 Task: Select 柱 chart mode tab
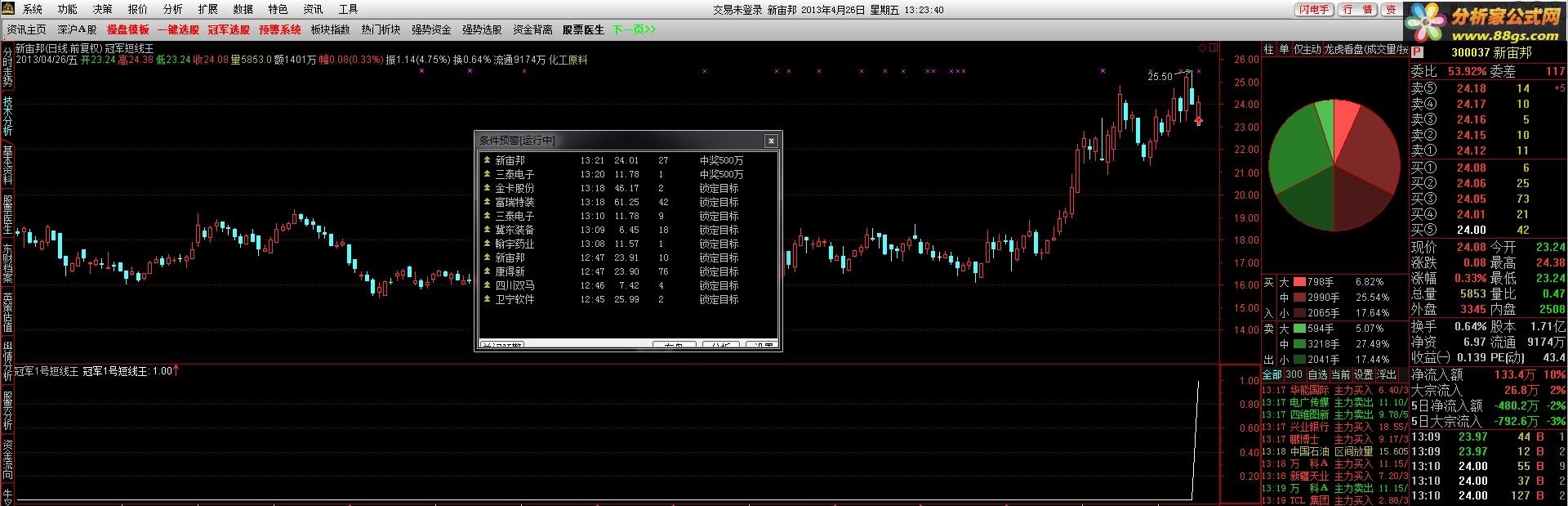pos(1268,49)
